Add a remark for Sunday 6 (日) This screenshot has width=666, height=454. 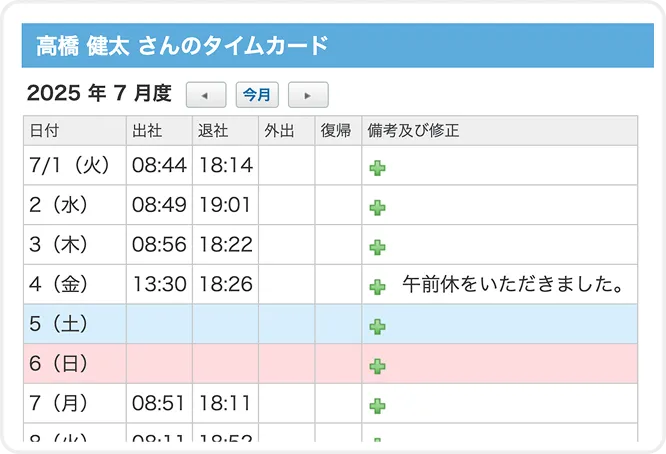[377, 366]
